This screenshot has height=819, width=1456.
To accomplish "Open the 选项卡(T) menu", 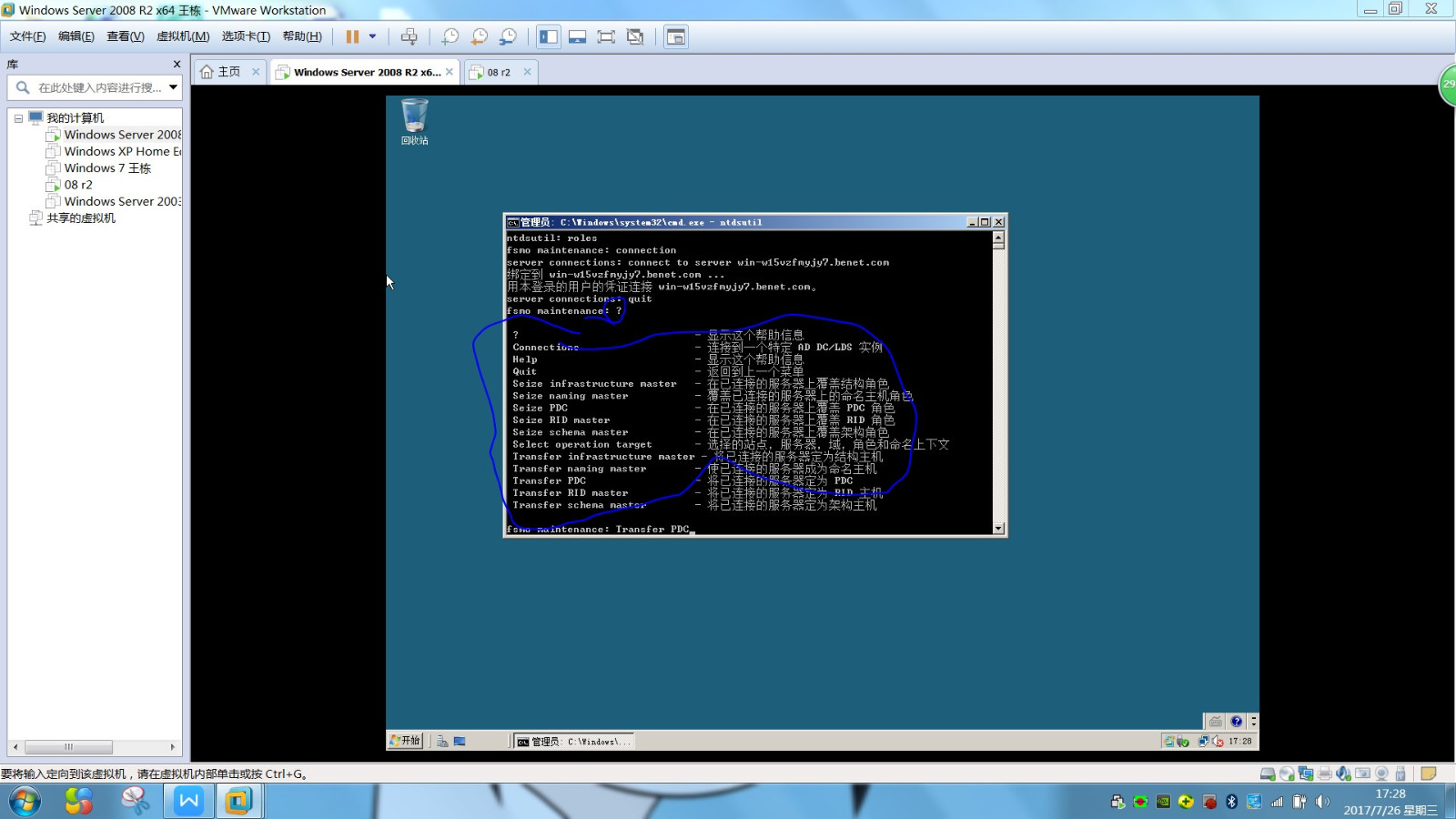I will point(246,36).
